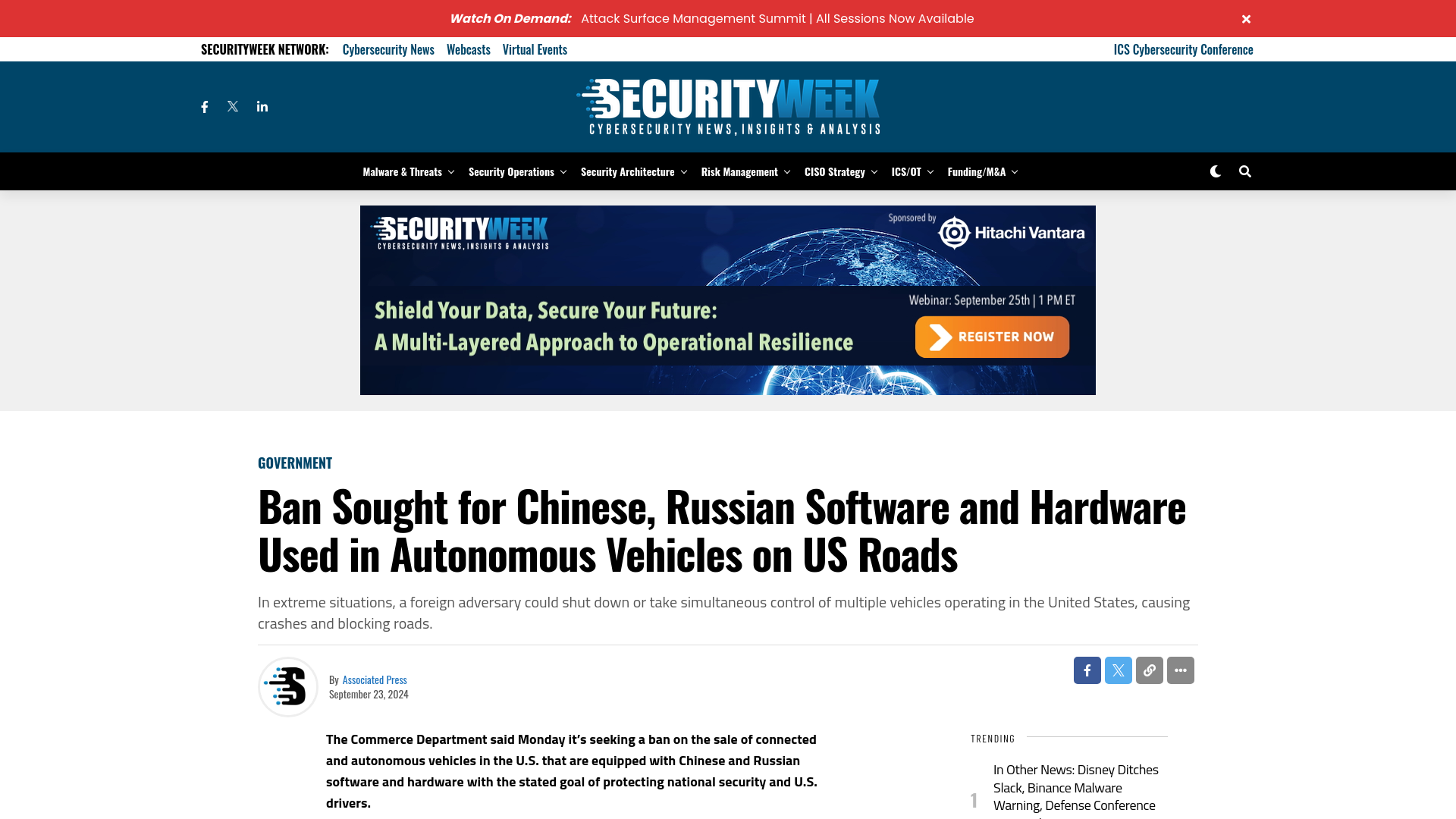Click the GOVERNMENT category tag label
Image resolution: width=1456 pixels, height=819 pixels.
click(x=294, y=462)
